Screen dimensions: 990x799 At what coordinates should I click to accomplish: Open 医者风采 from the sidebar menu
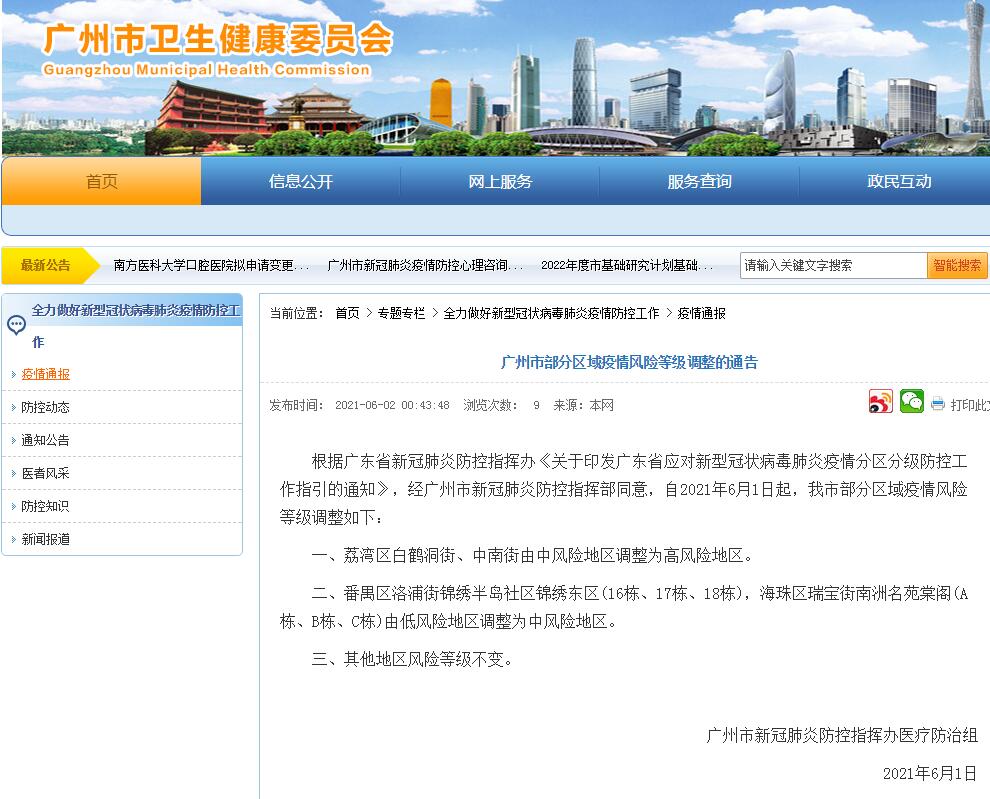[46, 473]
